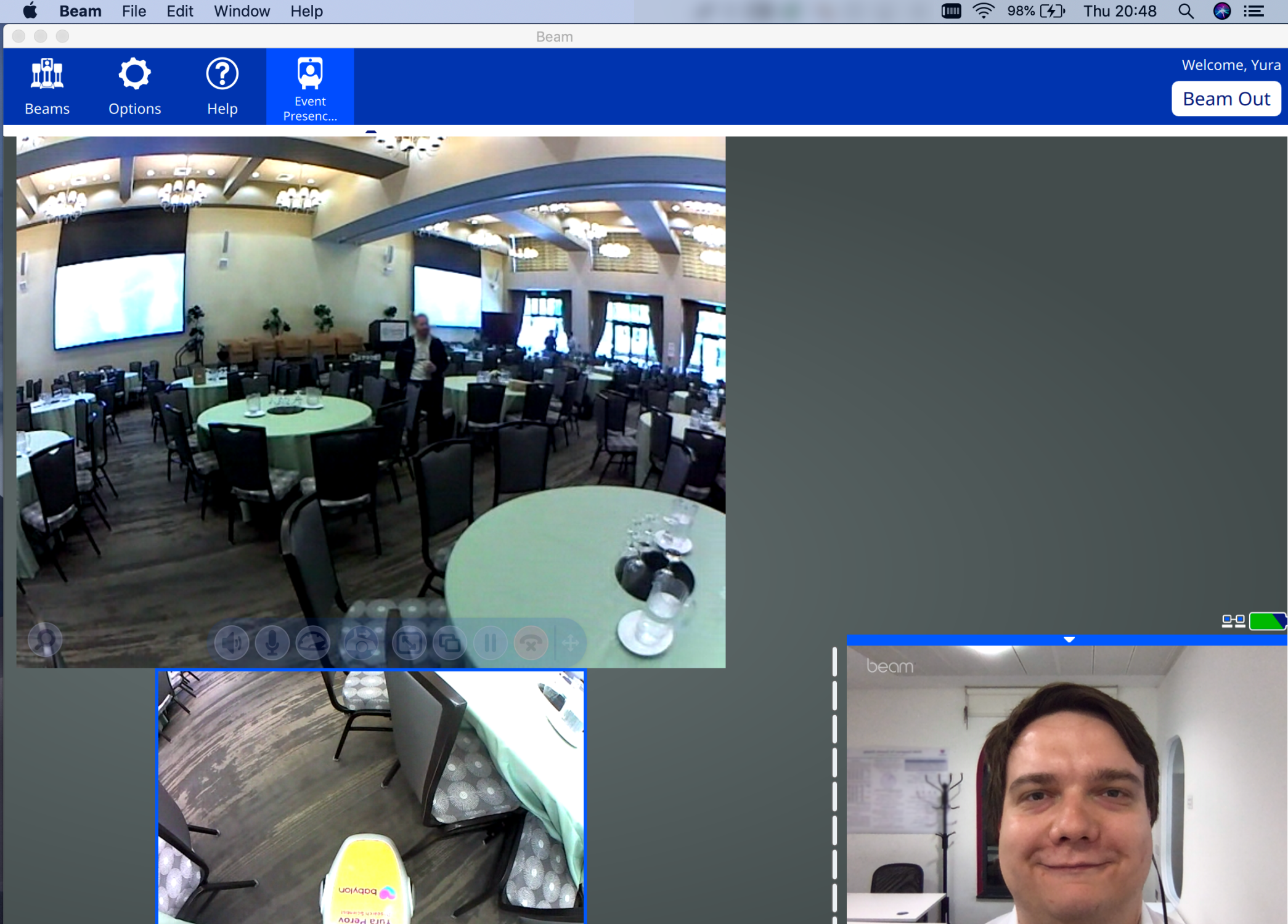Viewport: 1288px width, 924px height.
Task: Click the Beam Out button
Action: [x=1226, y=99]
